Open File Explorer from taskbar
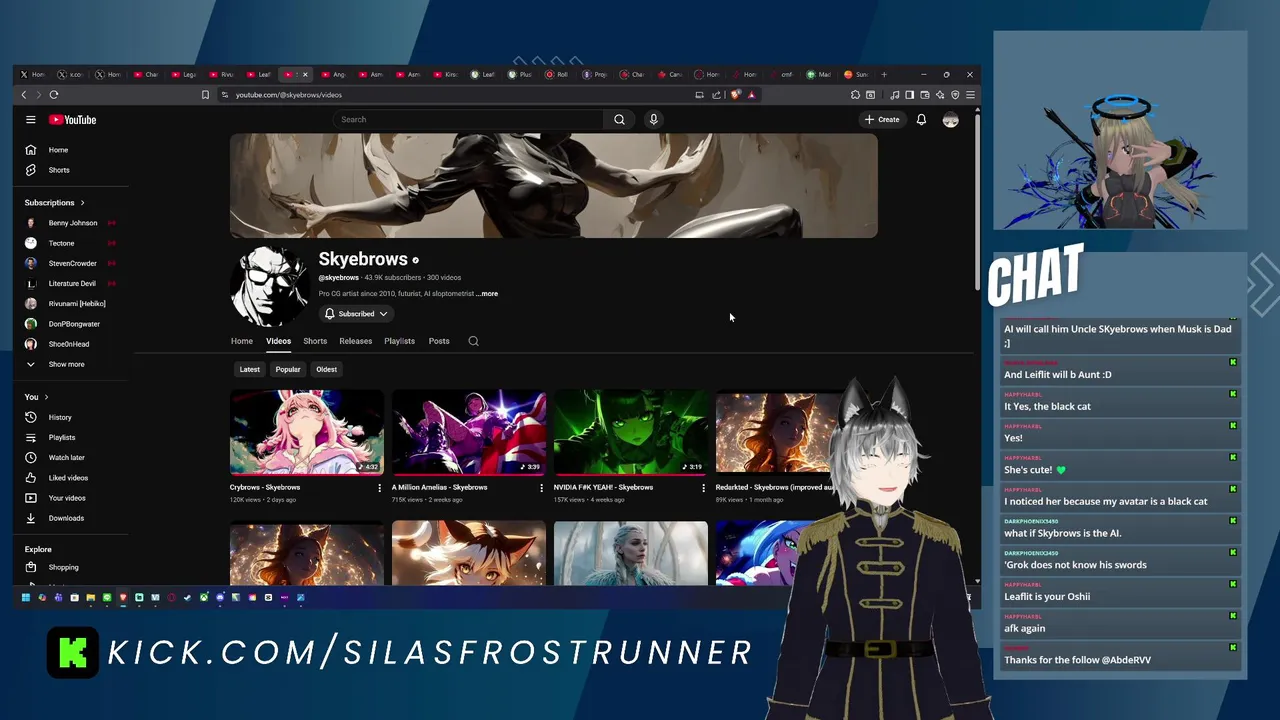 pos(90,597)
